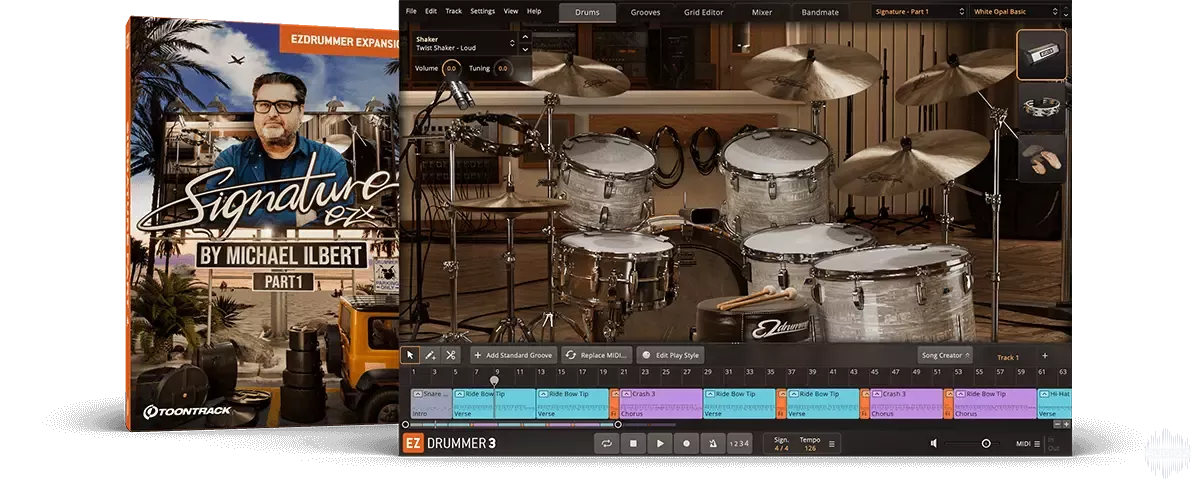Image resolution: width=1200 pixels, height=488 pixels.
Task: Add a new track with plus icon
Action: [x=1045, y=356]
